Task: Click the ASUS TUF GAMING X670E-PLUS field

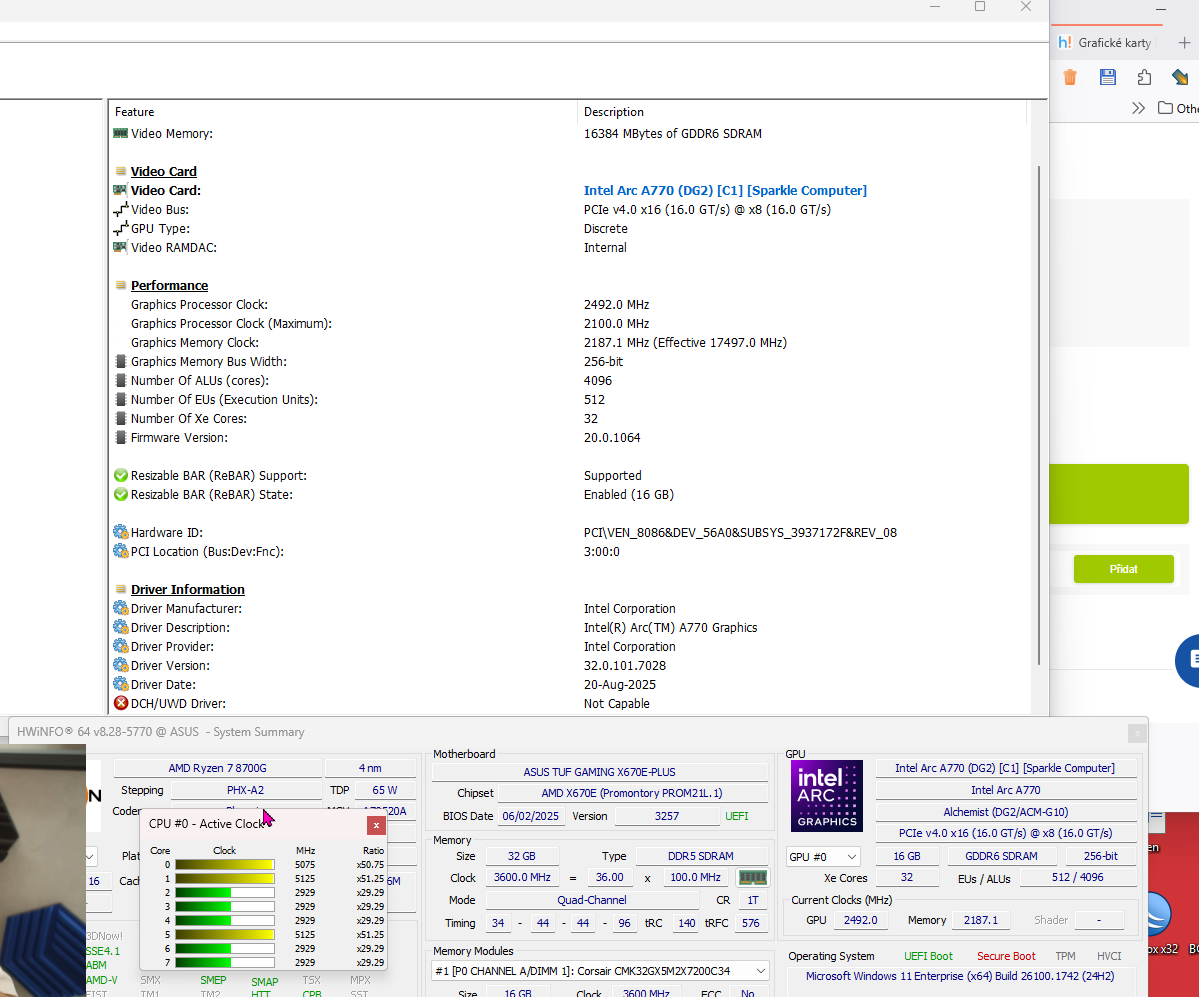Action: (600, 771)
